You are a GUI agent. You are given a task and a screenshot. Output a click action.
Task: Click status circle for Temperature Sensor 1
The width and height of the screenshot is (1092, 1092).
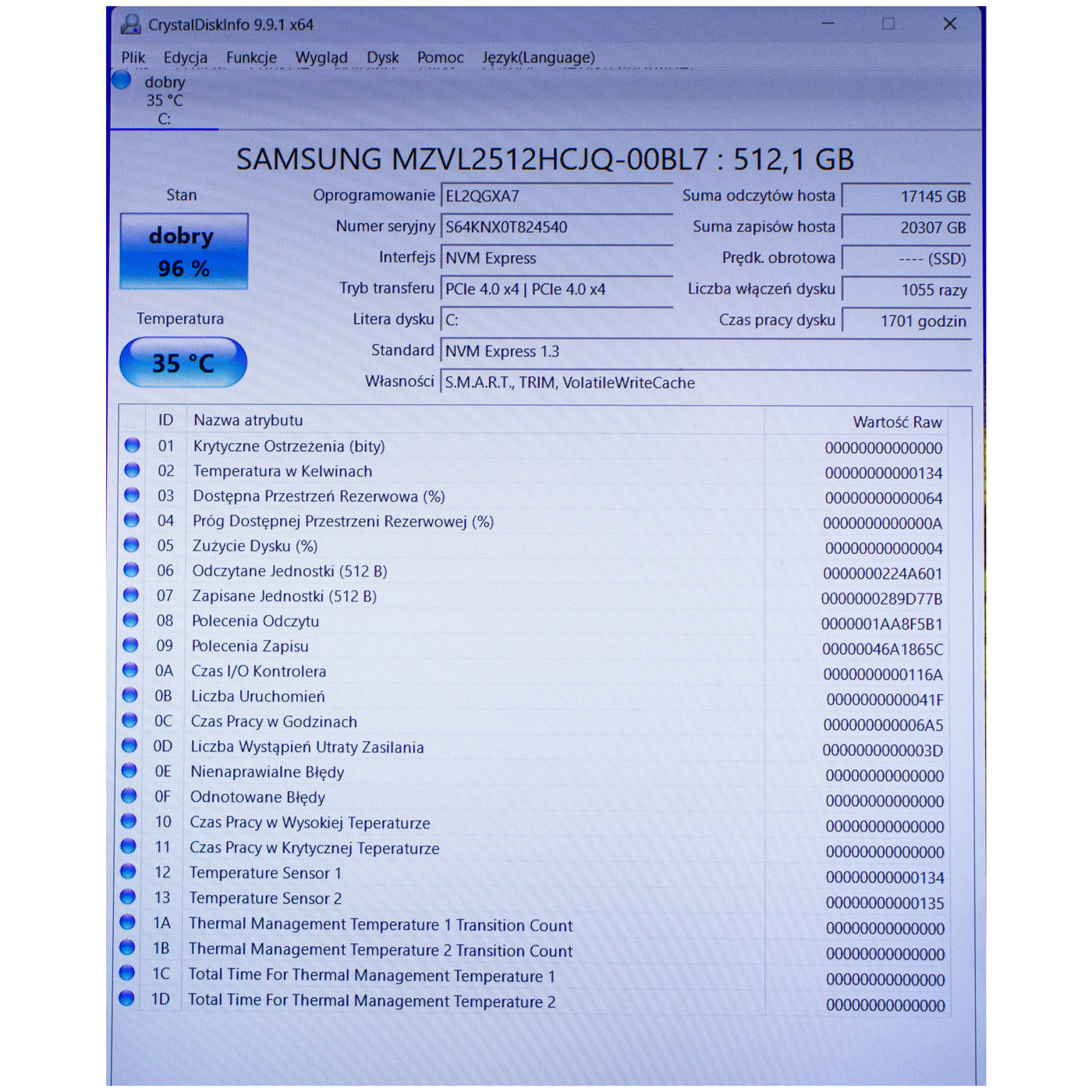pyautogui.click(x=128, y=871)
